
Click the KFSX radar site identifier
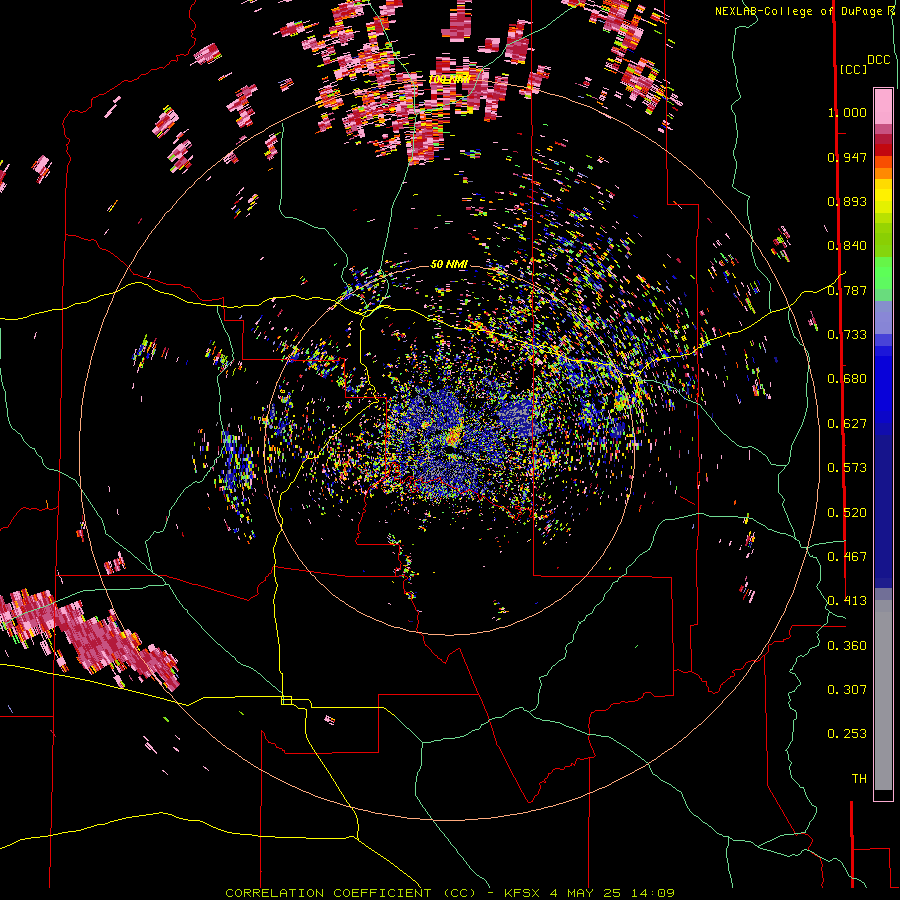click(x=522, y=893)
